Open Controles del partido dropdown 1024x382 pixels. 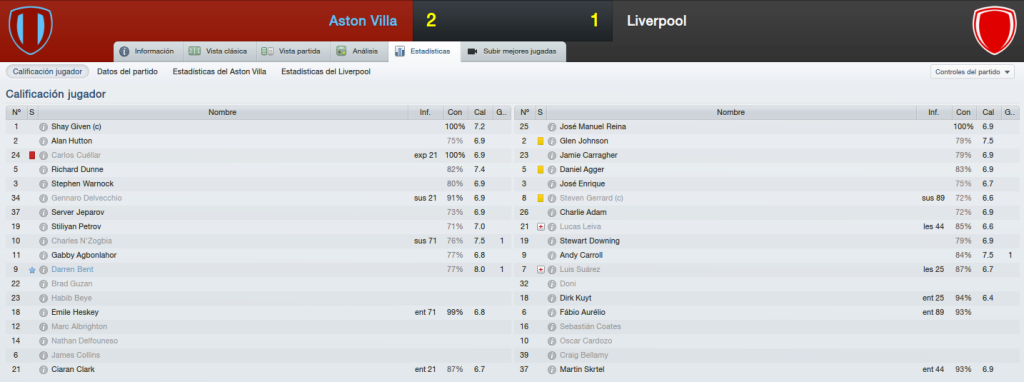(x=972, y=72)
